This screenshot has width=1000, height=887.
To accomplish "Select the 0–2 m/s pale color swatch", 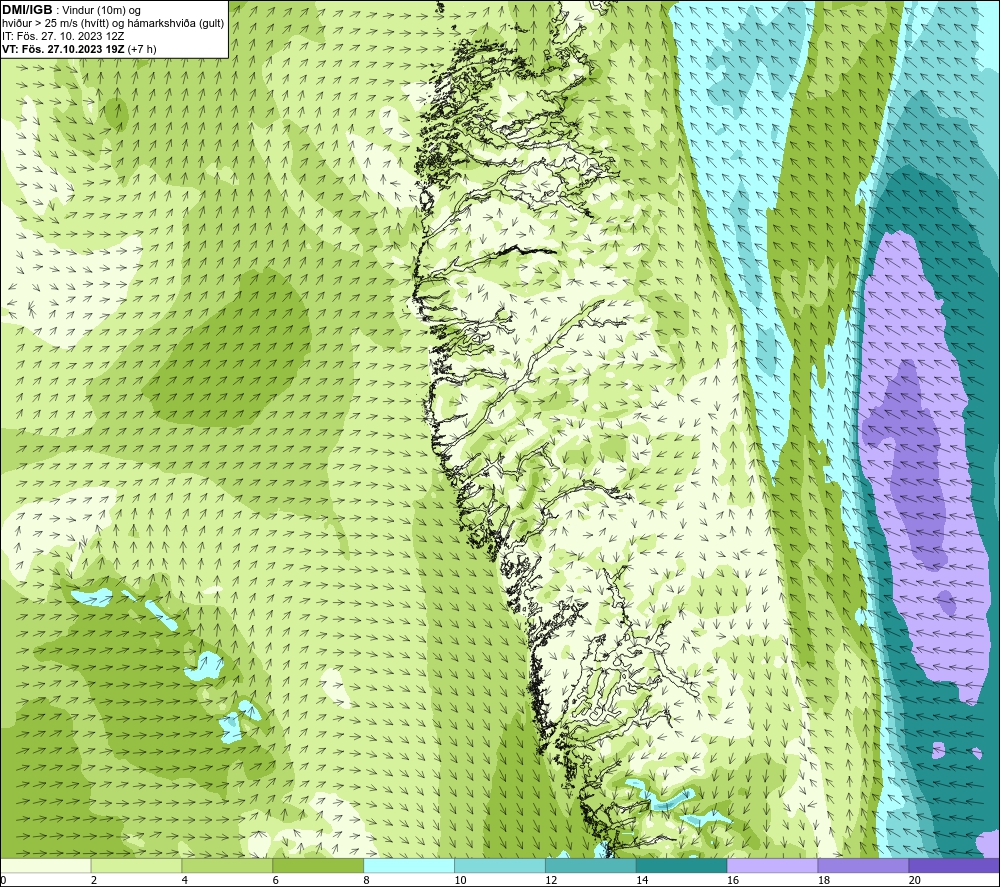I will point(45,865).
